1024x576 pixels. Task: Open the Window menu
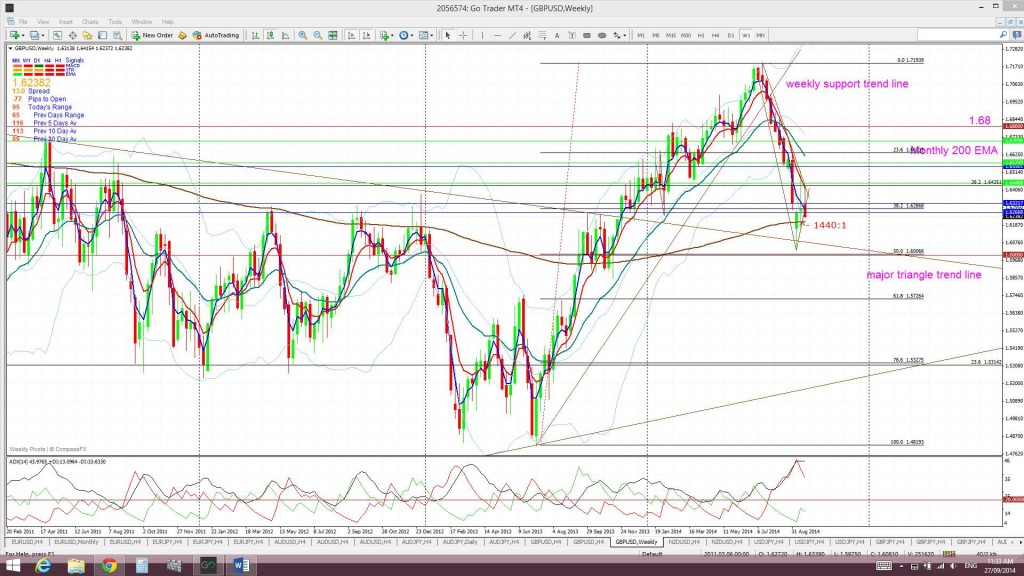142,22
